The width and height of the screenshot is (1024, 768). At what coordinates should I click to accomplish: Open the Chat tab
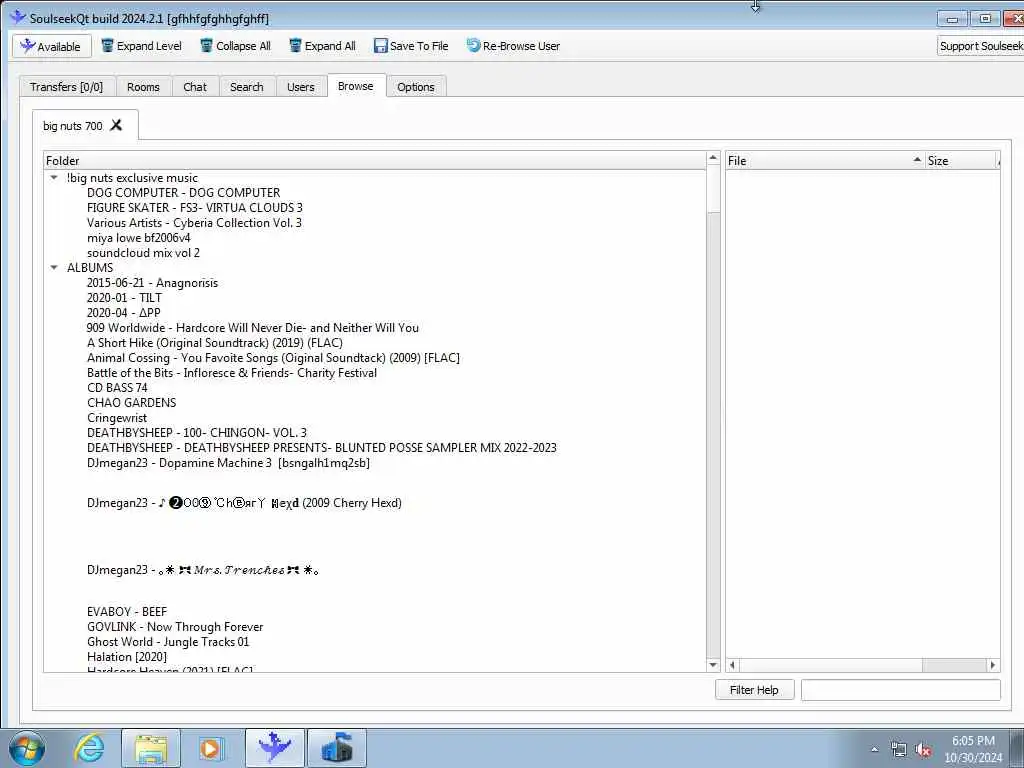pos(195,87)
